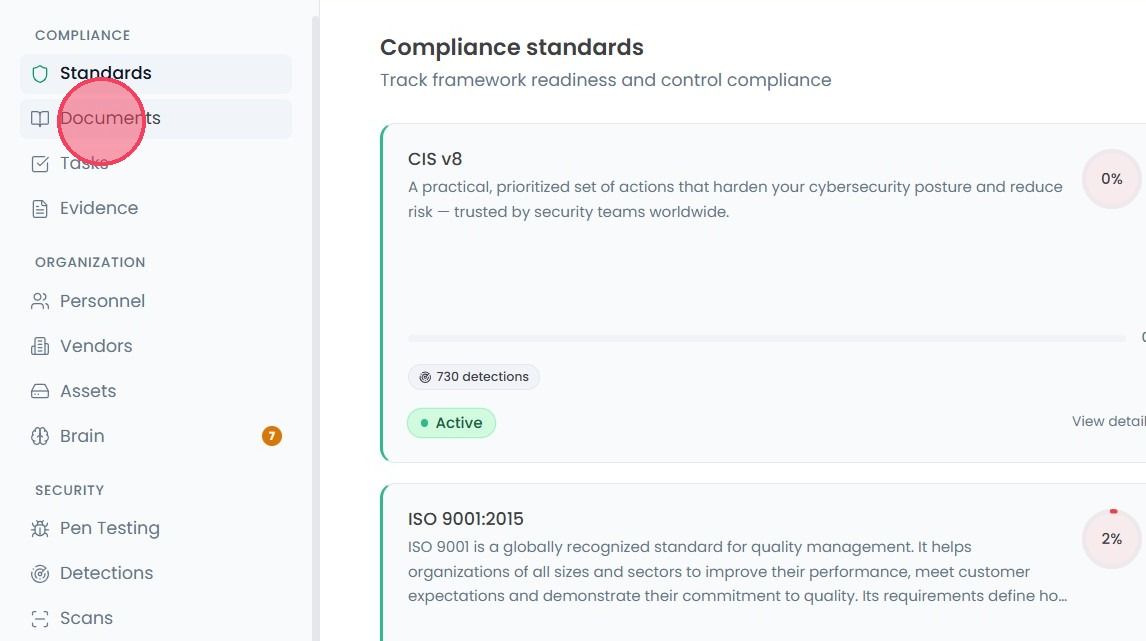Click the SECURITY section label
This screenshot has height=641, width=1146.
click(69, 490)
